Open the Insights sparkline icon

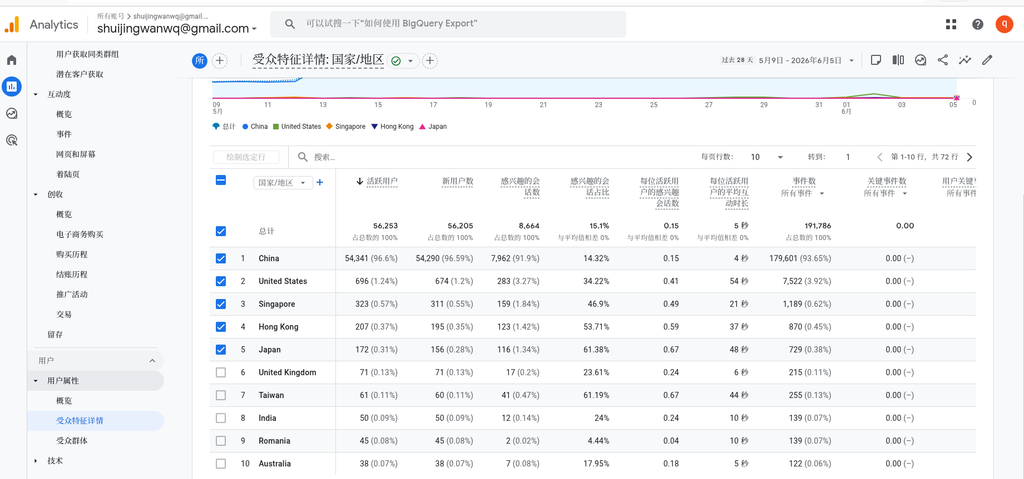(965, 60)
